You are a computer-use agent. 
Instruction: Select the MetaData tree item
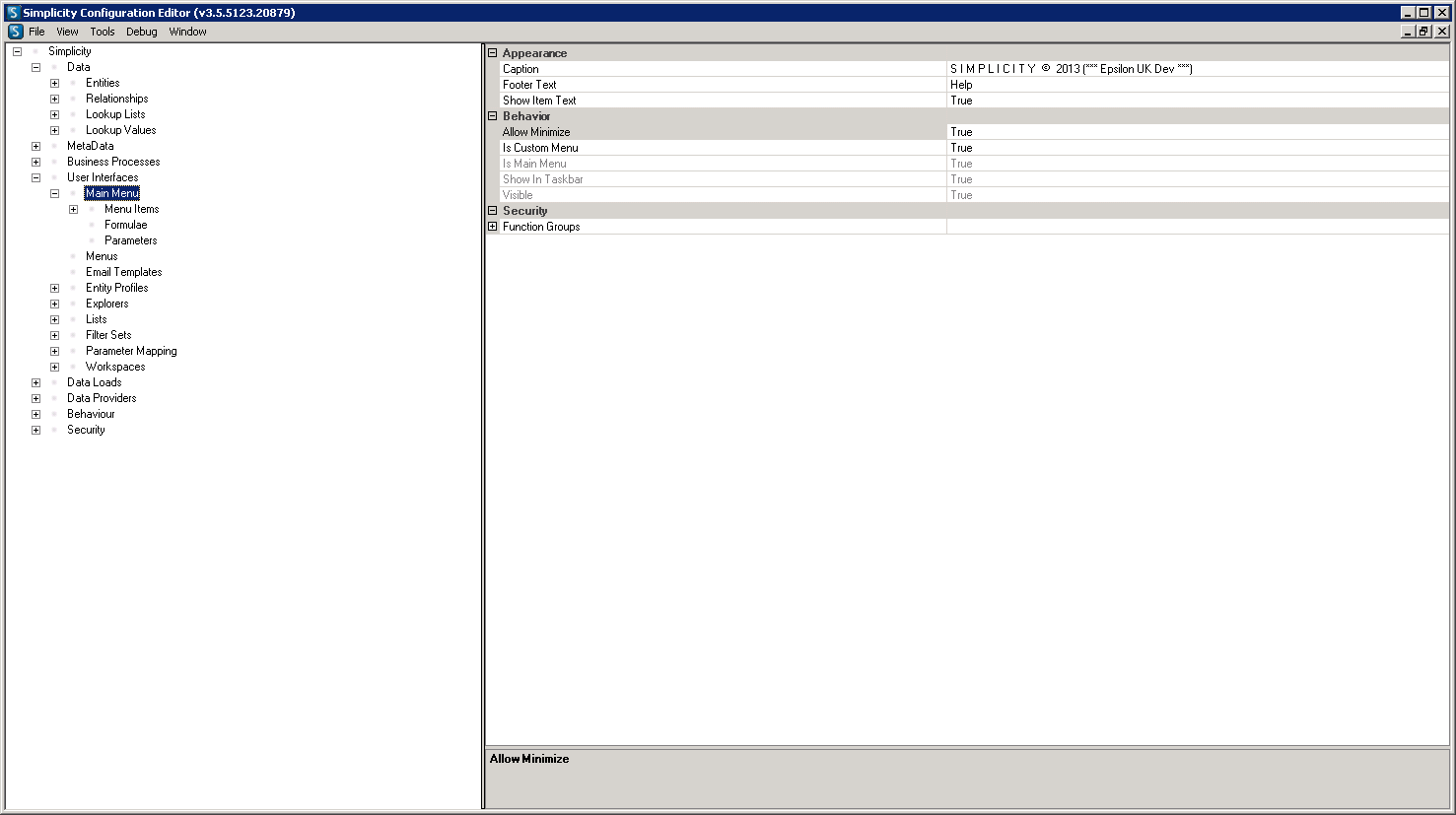[x=90, y=146]
